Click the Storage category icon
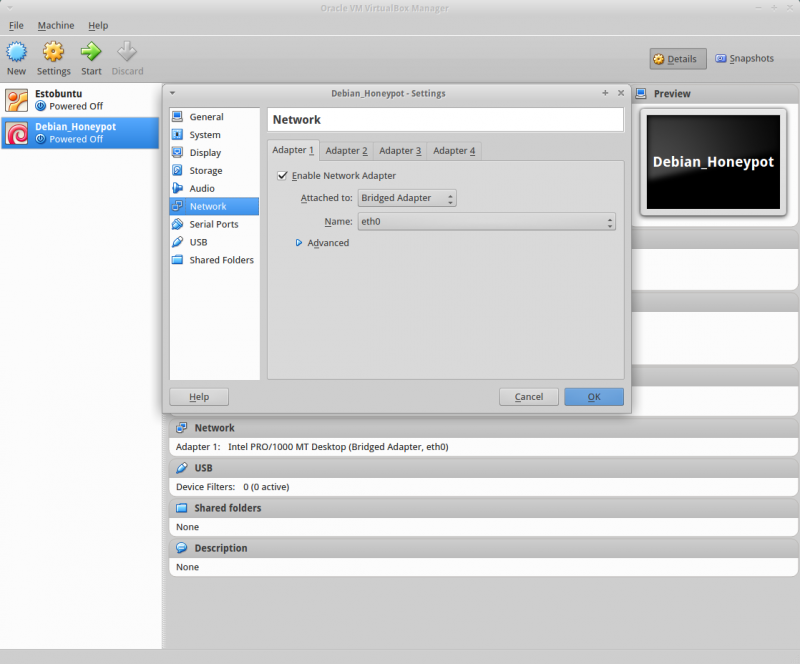 click(178, 170)
